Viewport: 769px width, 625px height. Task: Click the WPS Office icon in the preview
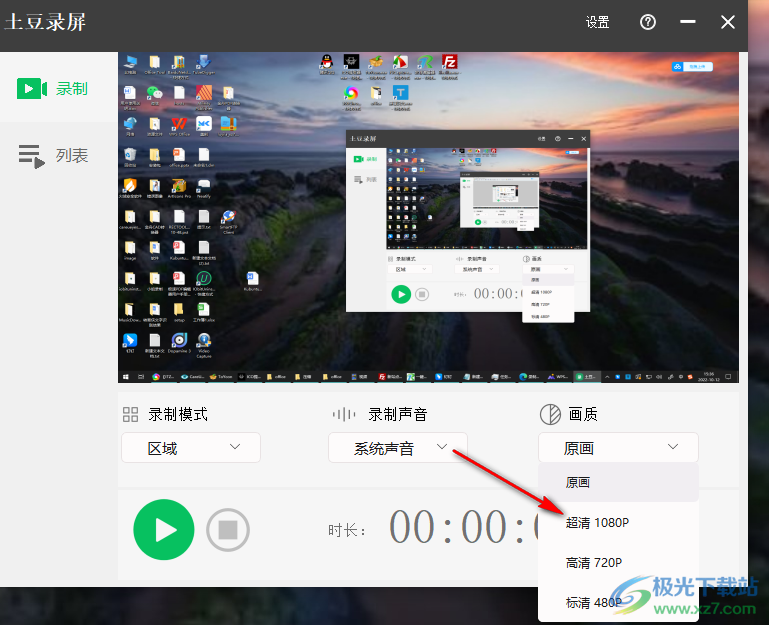pos(179,124)
